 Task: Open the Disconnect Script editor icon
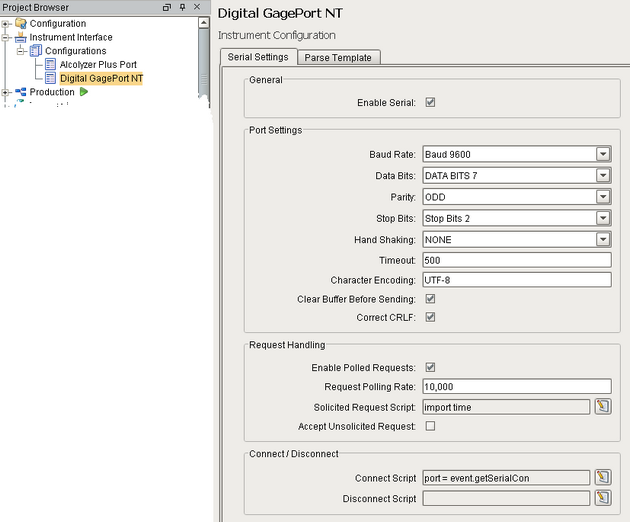pyautogui.click(x=602, y=497)
